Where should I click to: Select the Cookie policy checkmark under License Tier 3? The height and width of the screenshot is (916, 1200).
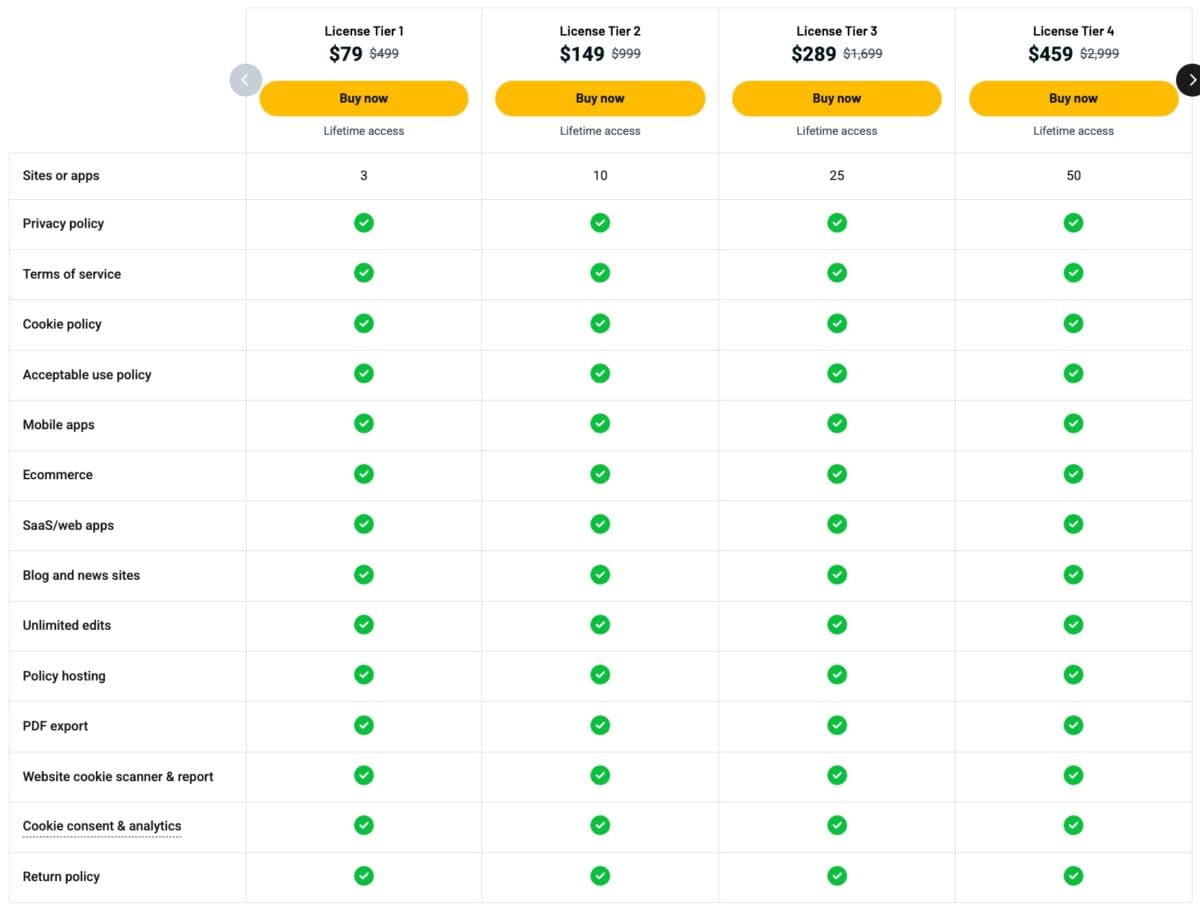(x=837, y=323)
